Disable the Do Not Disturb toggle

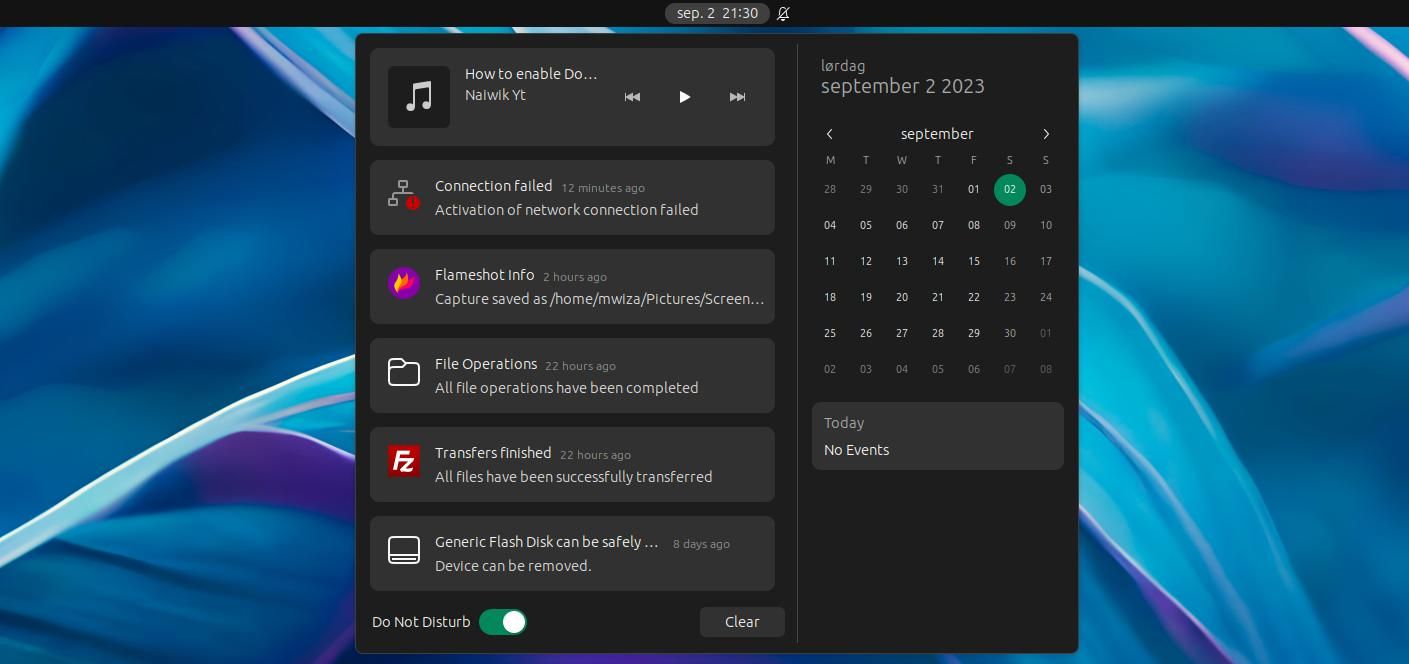pos(503,621)
